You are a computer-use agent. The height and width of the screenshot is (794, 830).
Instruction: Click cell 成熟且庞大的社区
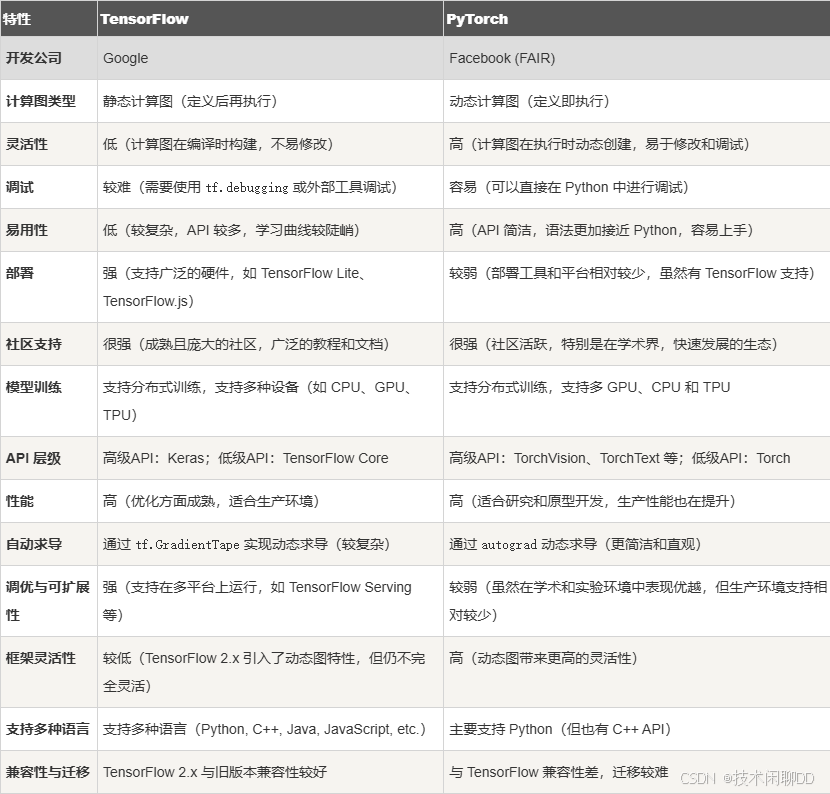pos(270,344)
